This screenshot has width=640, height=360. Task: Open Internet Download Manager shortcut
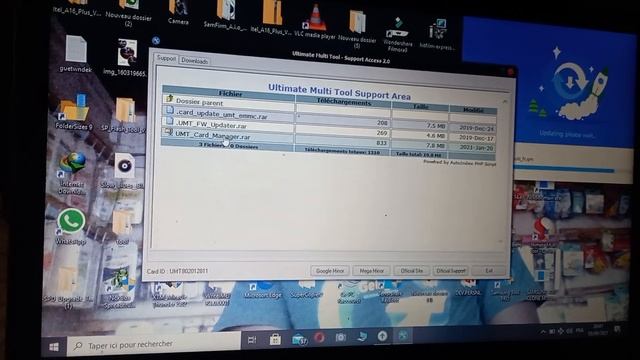coord(72,173)
